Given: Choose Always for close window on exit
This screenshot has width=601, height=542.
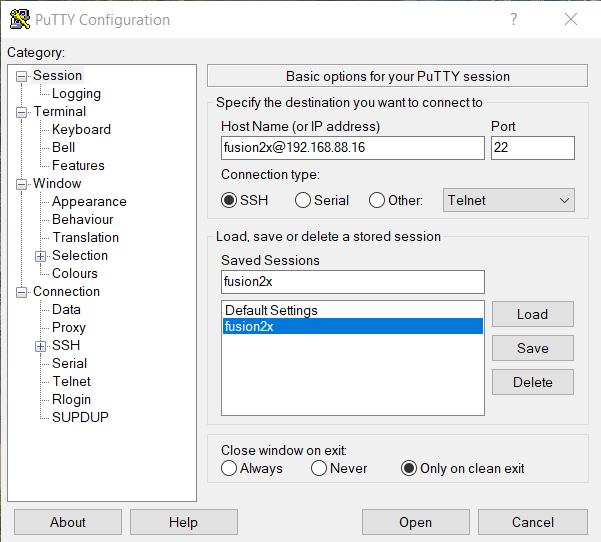Looking at the screenshot, I should tap(229, 468).
